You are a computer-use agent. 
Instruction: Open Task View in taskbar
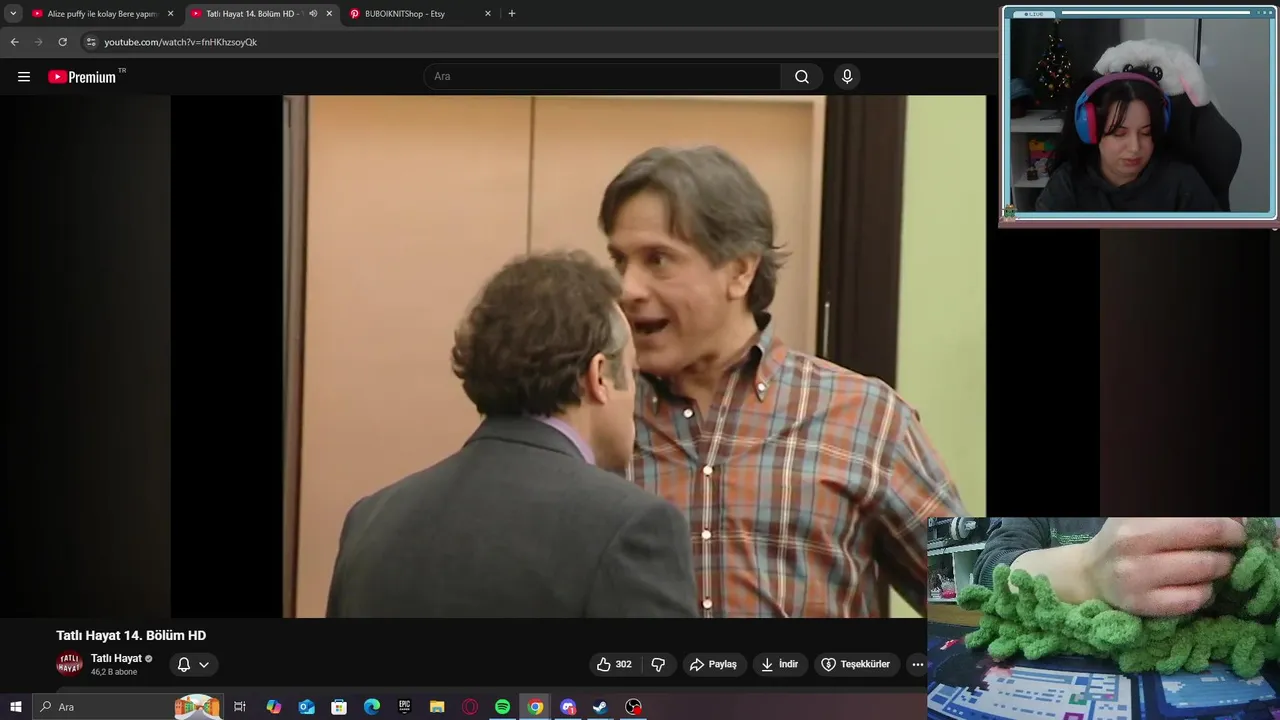coord(240,707)
